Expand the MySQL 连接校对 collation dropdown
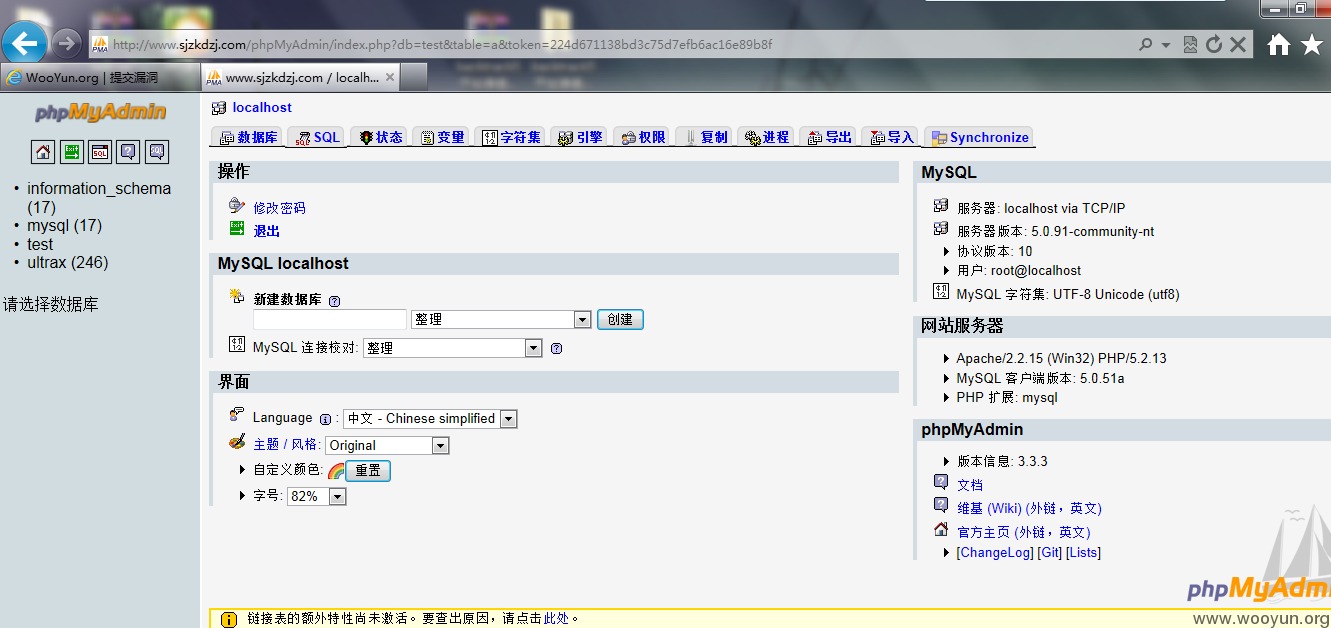Screen dimensions: 1331x628 (453, 348)
